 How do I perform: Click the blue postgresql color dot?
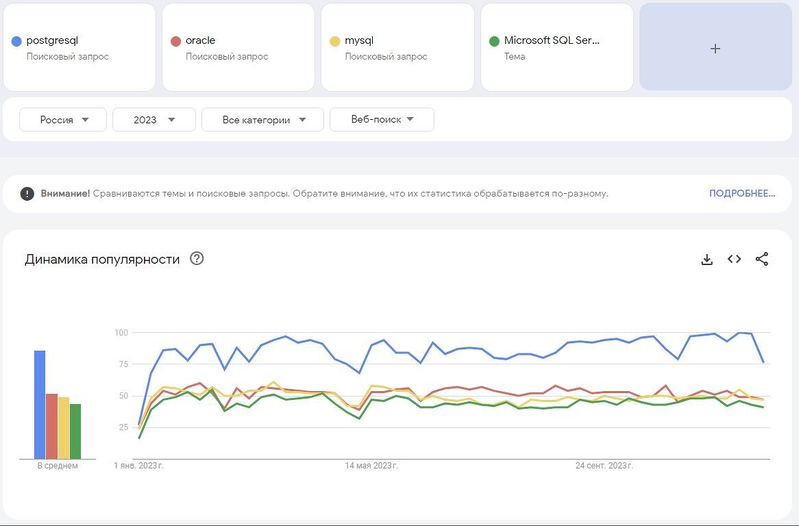pyautogui.click(x=16, y=41)
